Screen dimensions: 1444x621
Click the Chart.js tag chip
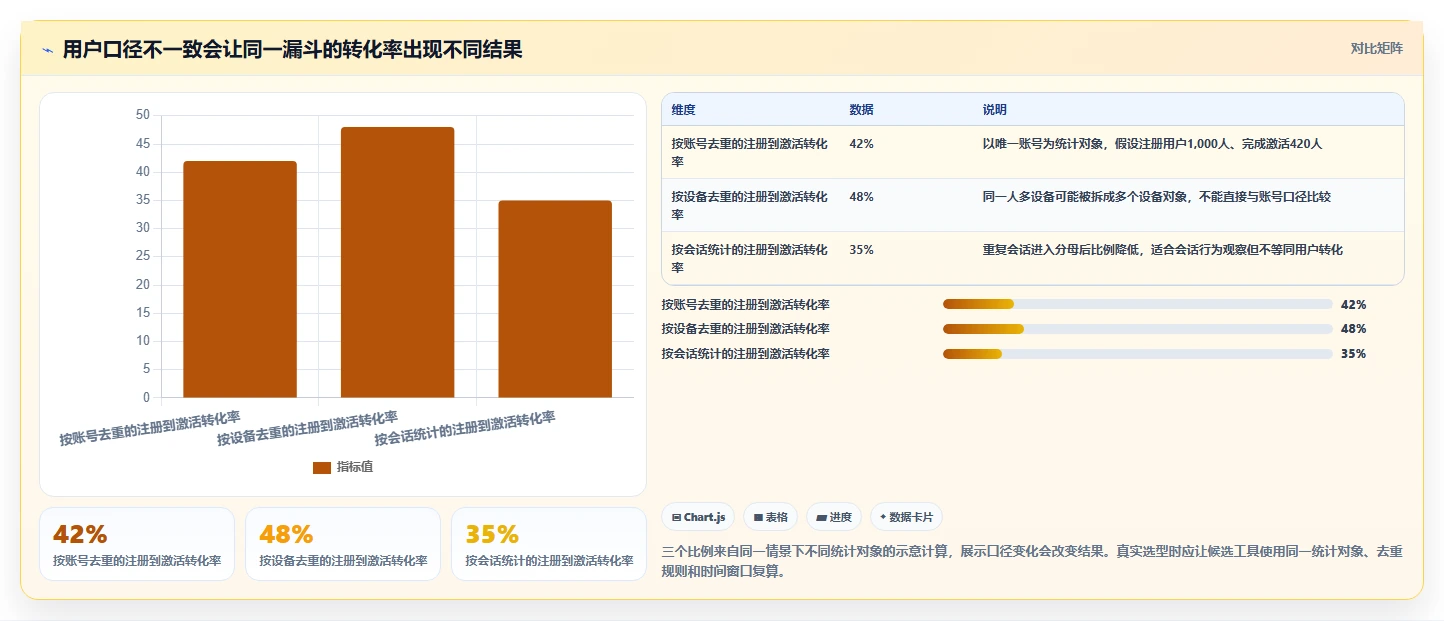698,517
